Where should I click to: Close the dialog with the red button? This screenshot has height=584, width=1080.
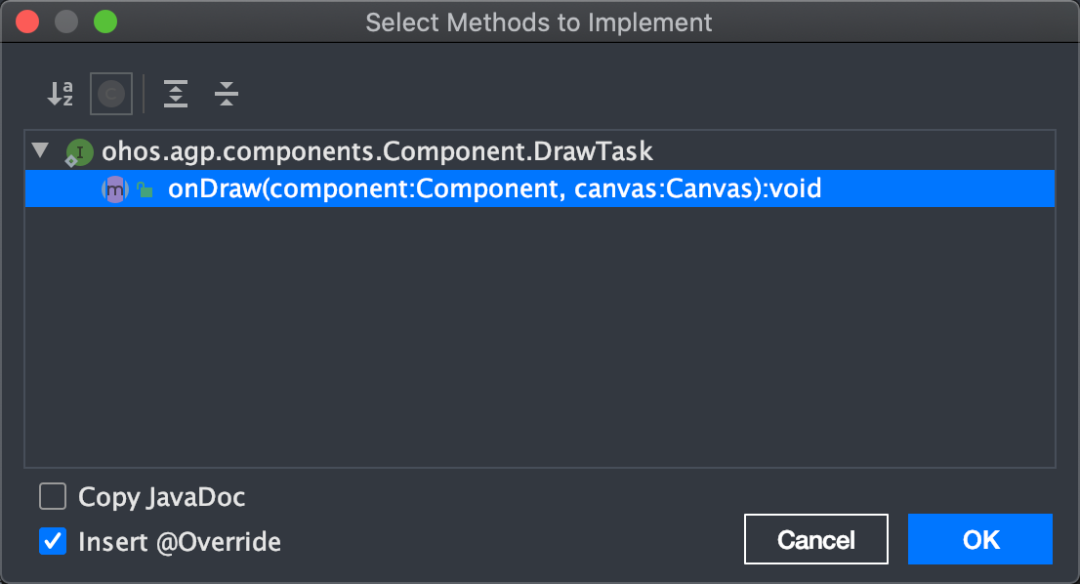pyautogui.click(x=28, y=22)
